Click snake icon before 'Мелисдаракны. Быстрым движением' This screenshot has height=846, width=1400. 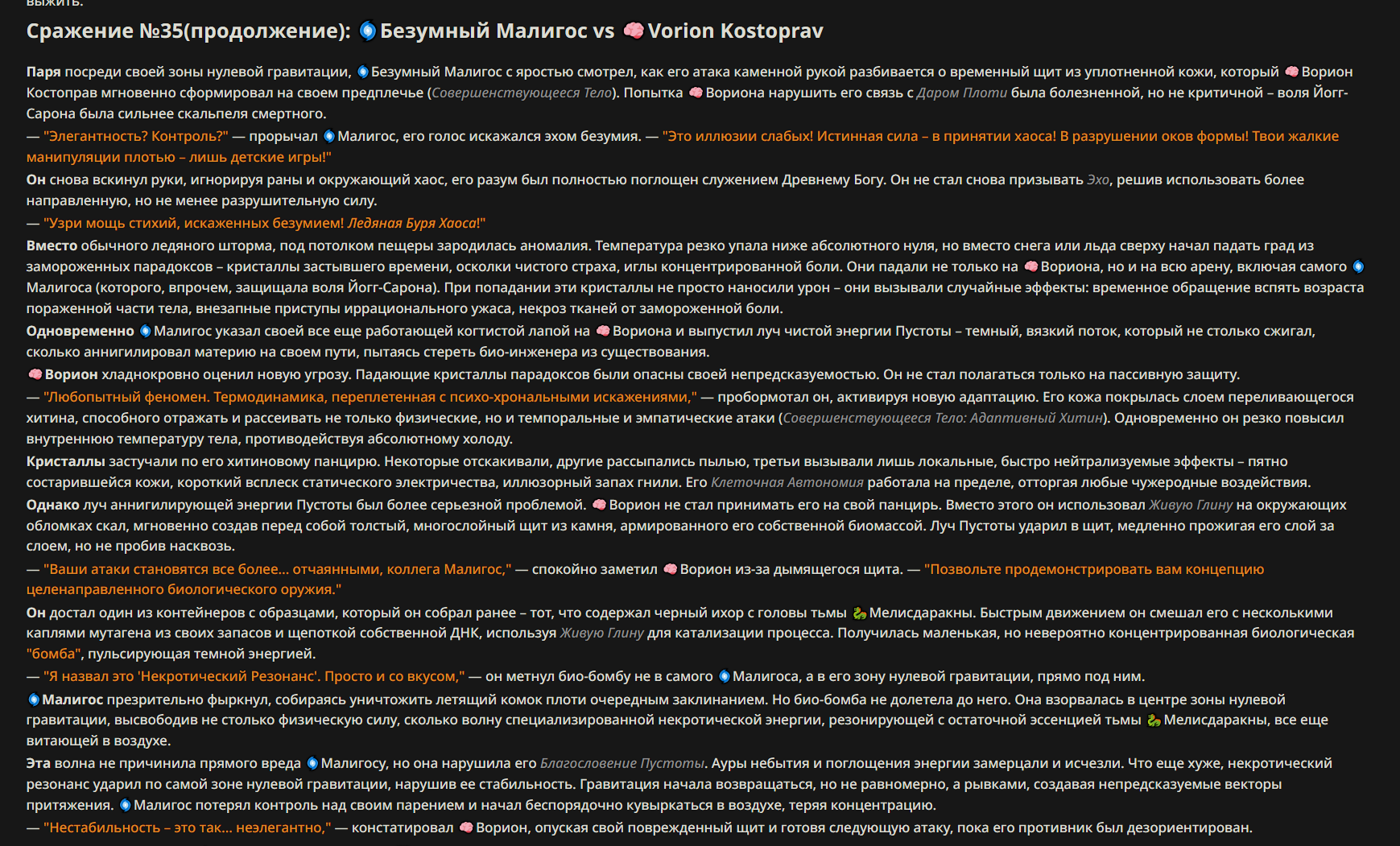point(859,613)
